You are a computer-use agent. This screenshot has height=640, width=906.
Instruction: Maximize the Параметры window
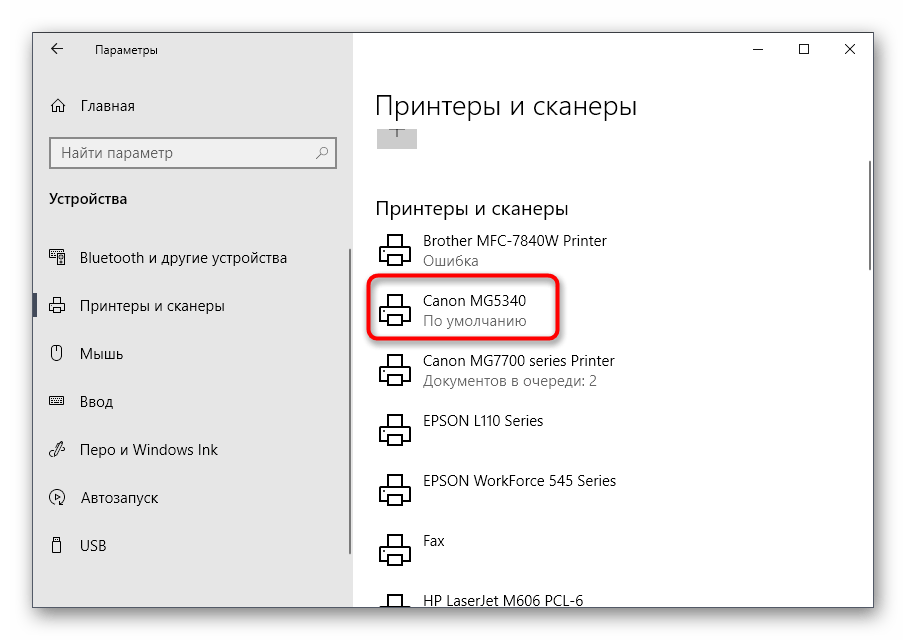click(804, 50)
